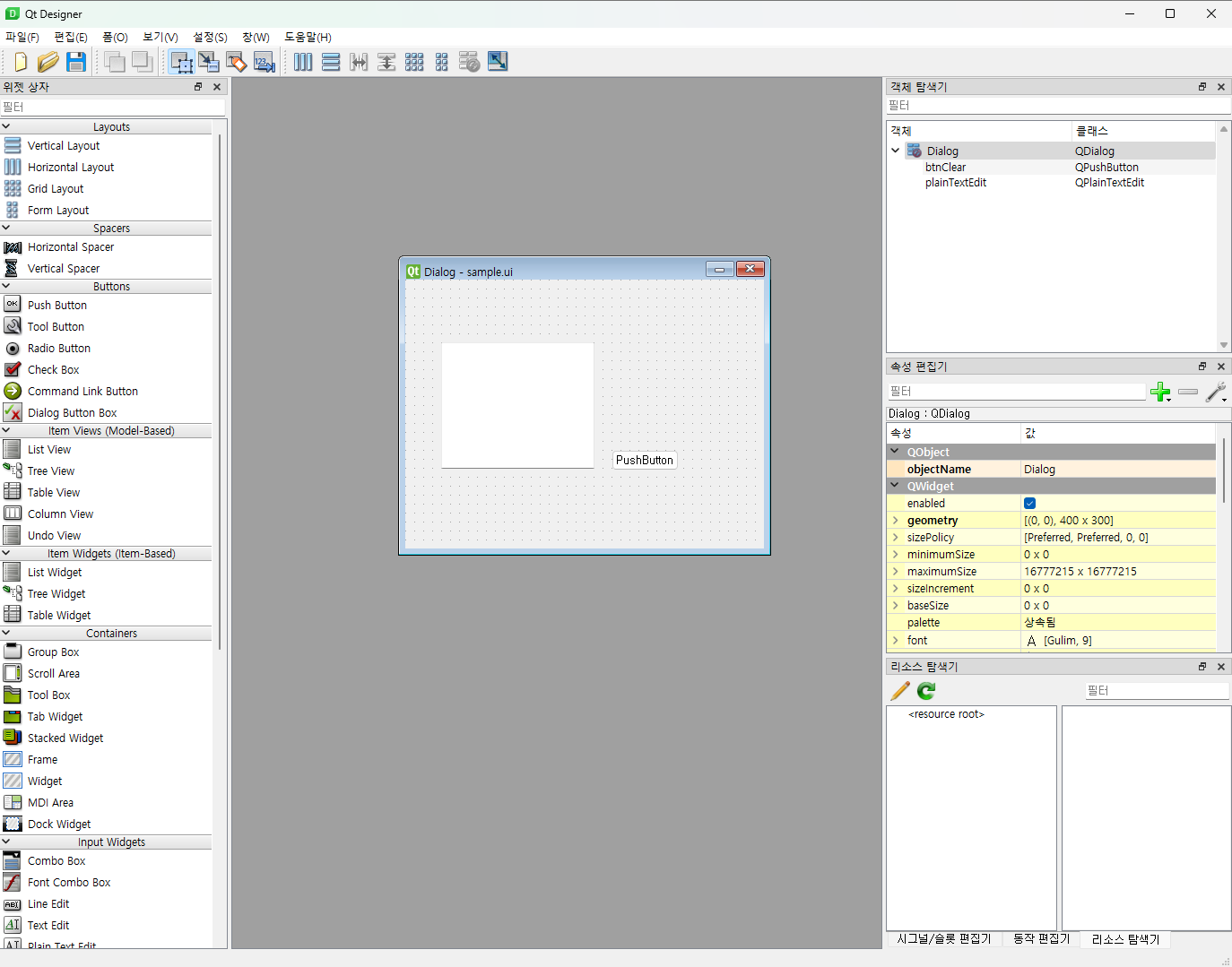Close the 속성 편집기 panel
The width and height of the screenshot is (1232, 967).
1221,367
